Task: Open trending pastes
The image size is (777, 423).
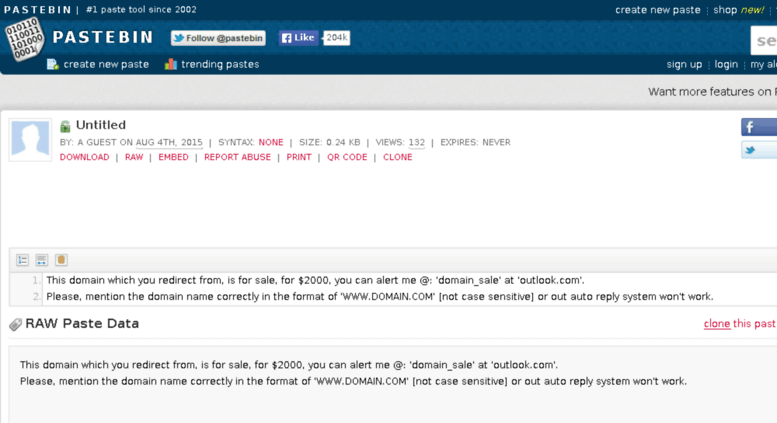Action: click(220, 64)
